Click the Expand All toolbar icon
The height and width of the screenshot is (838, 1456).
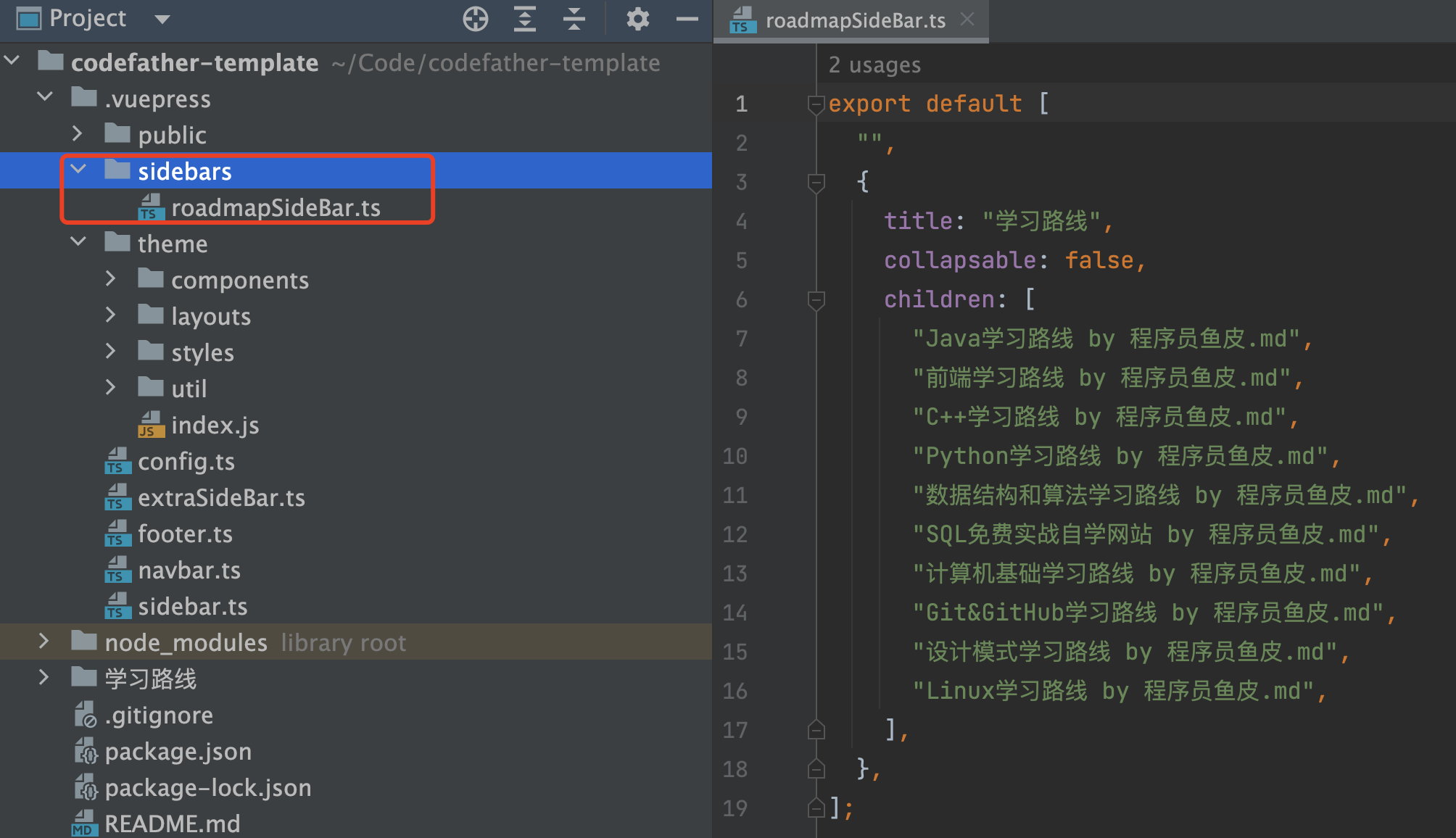pyautogui.click(x=524, y=19)
